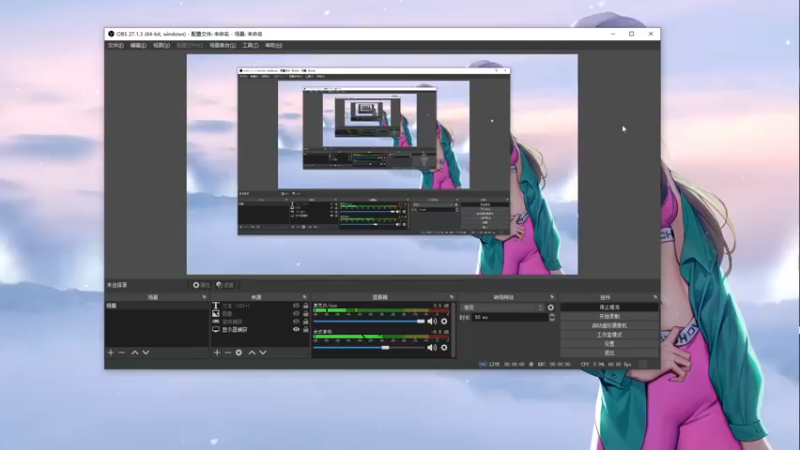Toggle lock on the 显示器捕获 source
This screenshot has width=800, height=450.
pyautogui.click(x=306, y=330)
